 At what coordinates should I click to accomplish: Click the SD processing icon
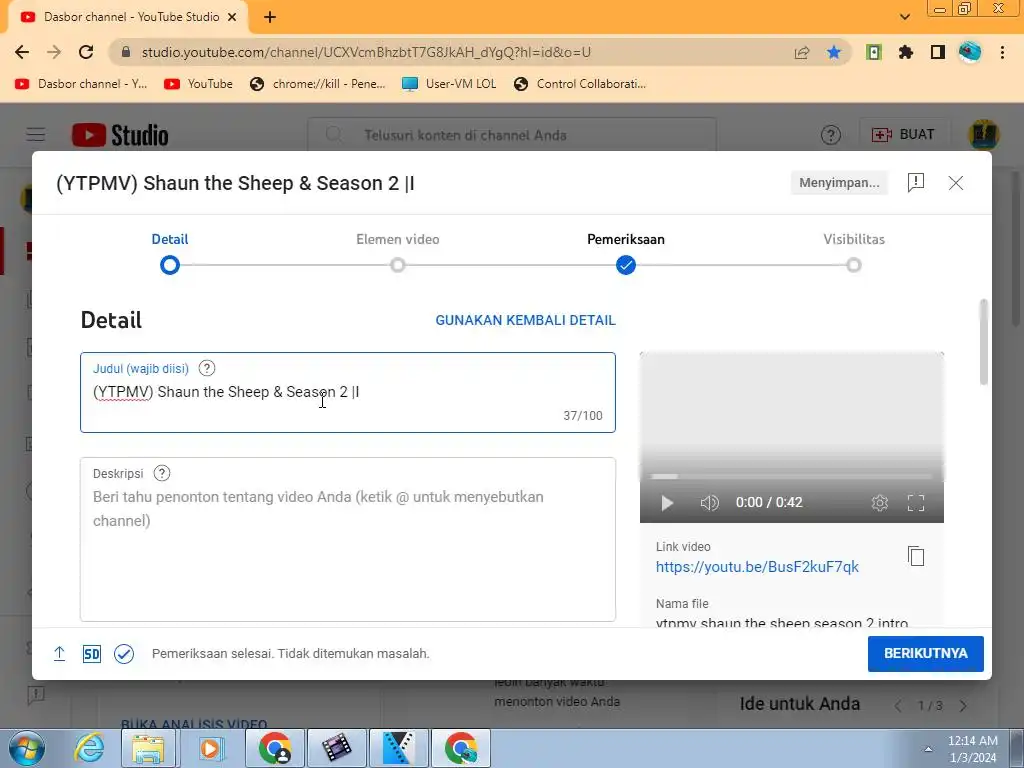91,654
